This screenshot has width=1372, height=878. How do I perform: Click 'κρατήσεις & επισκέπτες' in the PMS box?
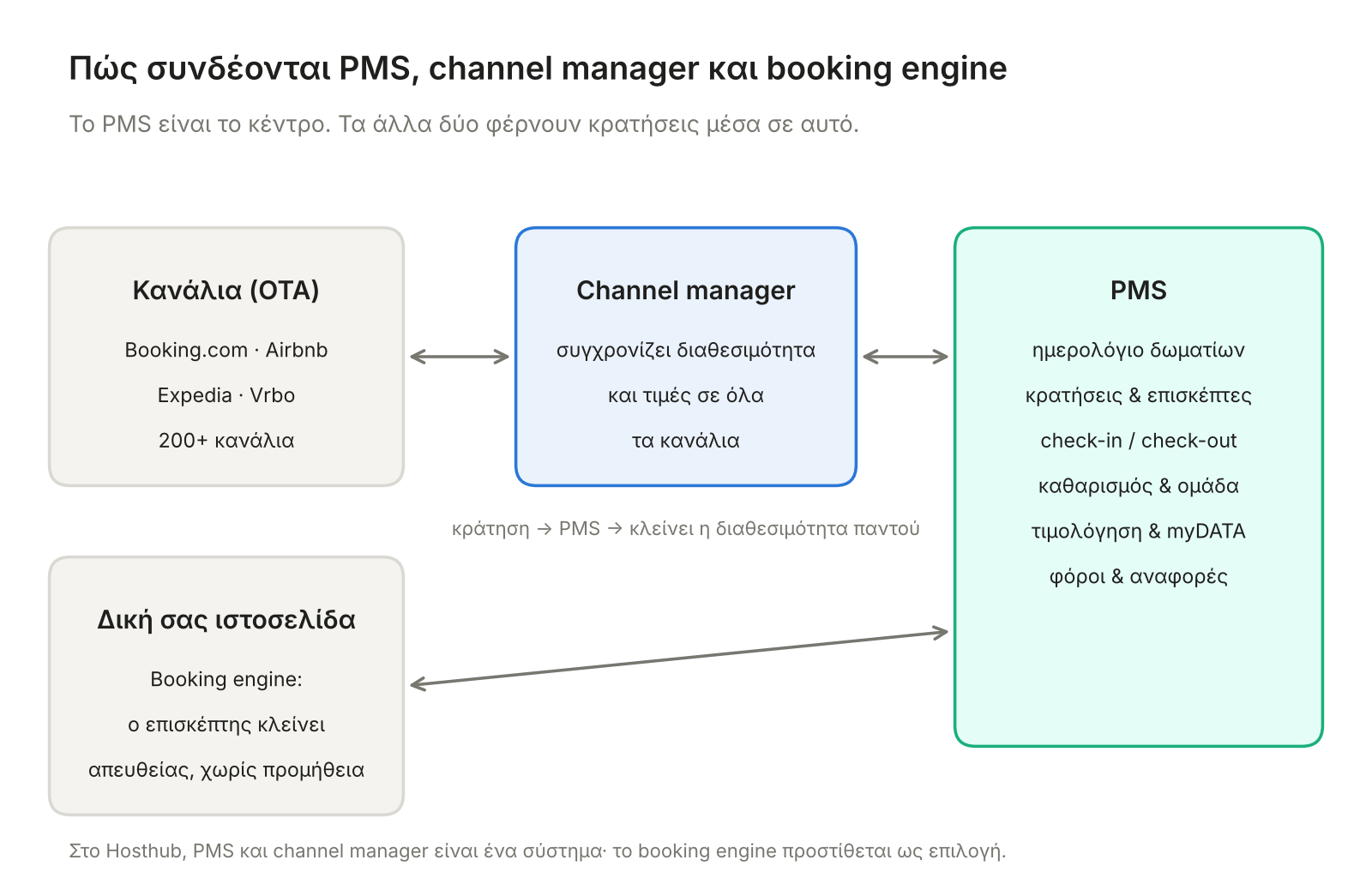[x=1139, y=396]
